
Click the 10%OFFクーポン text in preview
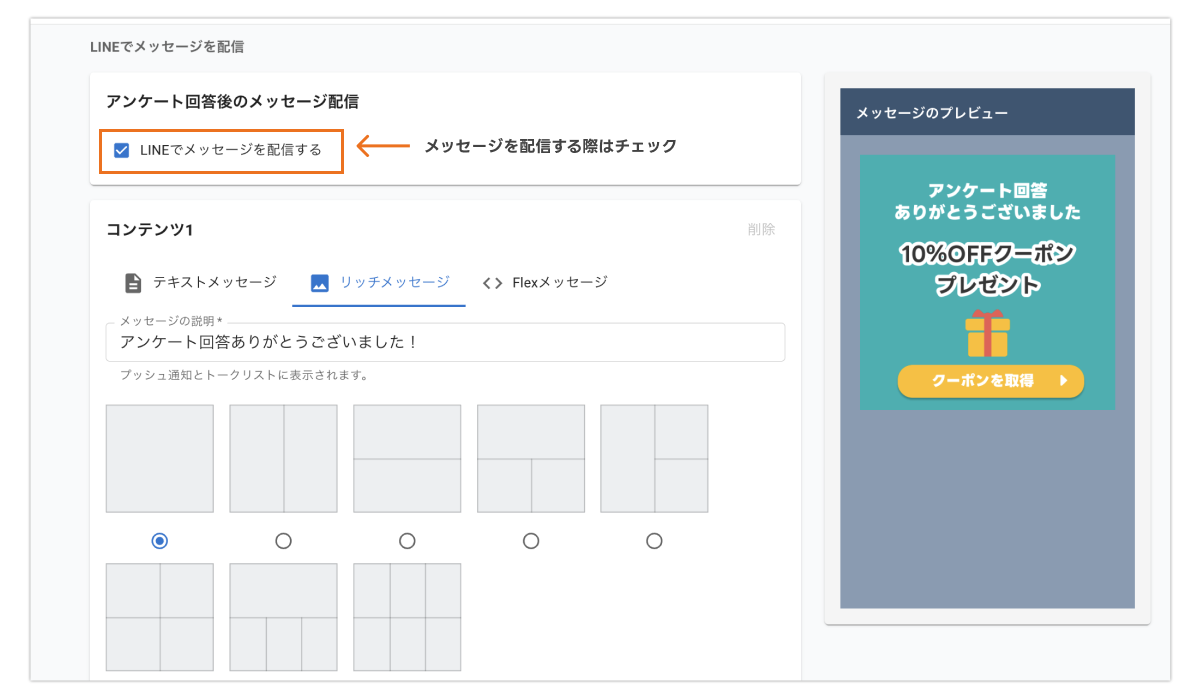click(x=988, y=254)
